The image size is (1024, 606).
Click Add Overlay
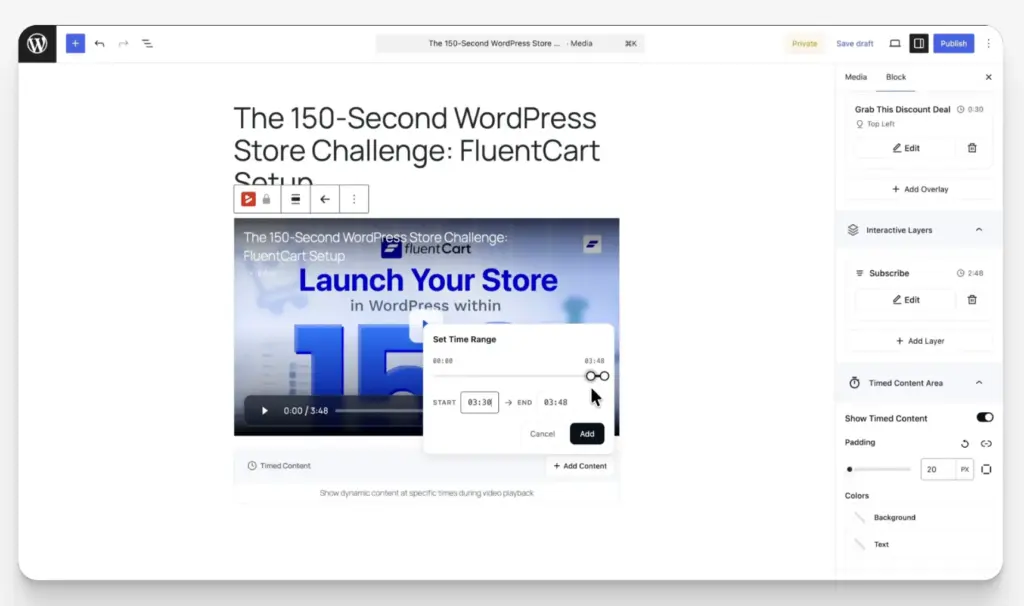[x=920, y=189]
